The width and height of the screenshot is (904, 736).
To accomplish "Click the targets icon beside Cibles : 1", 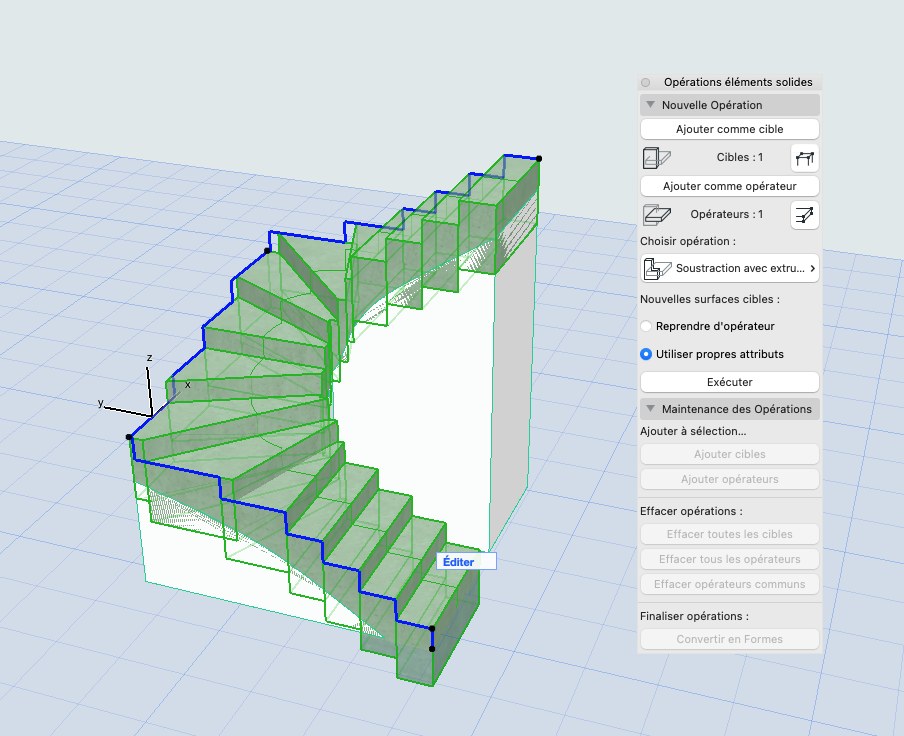I will (657, 157).
